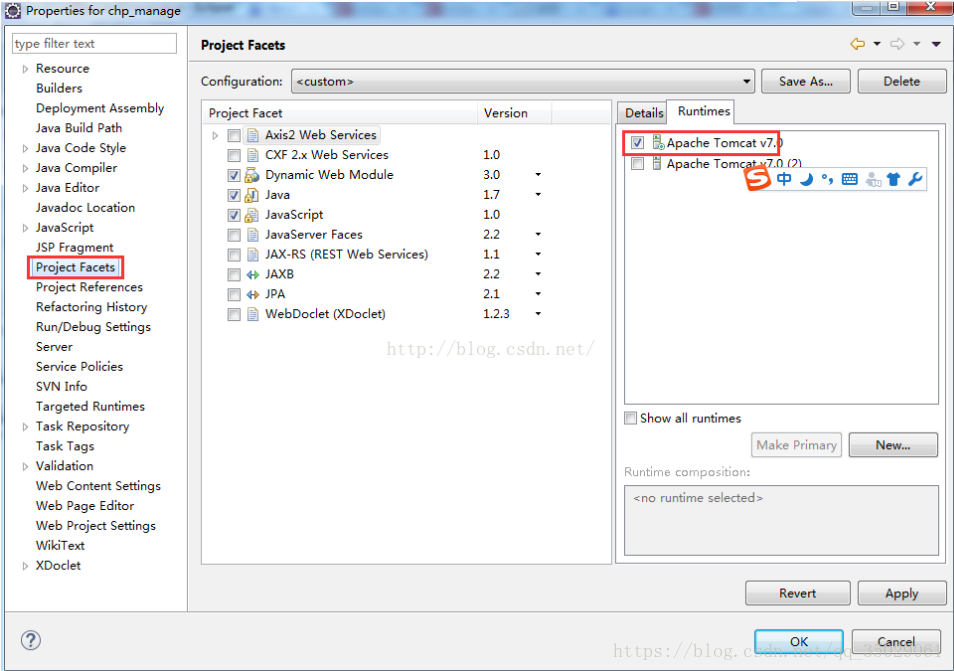954x671 pixels.
Task: Click the Sogou S input method logo
Action: [757, 179]
